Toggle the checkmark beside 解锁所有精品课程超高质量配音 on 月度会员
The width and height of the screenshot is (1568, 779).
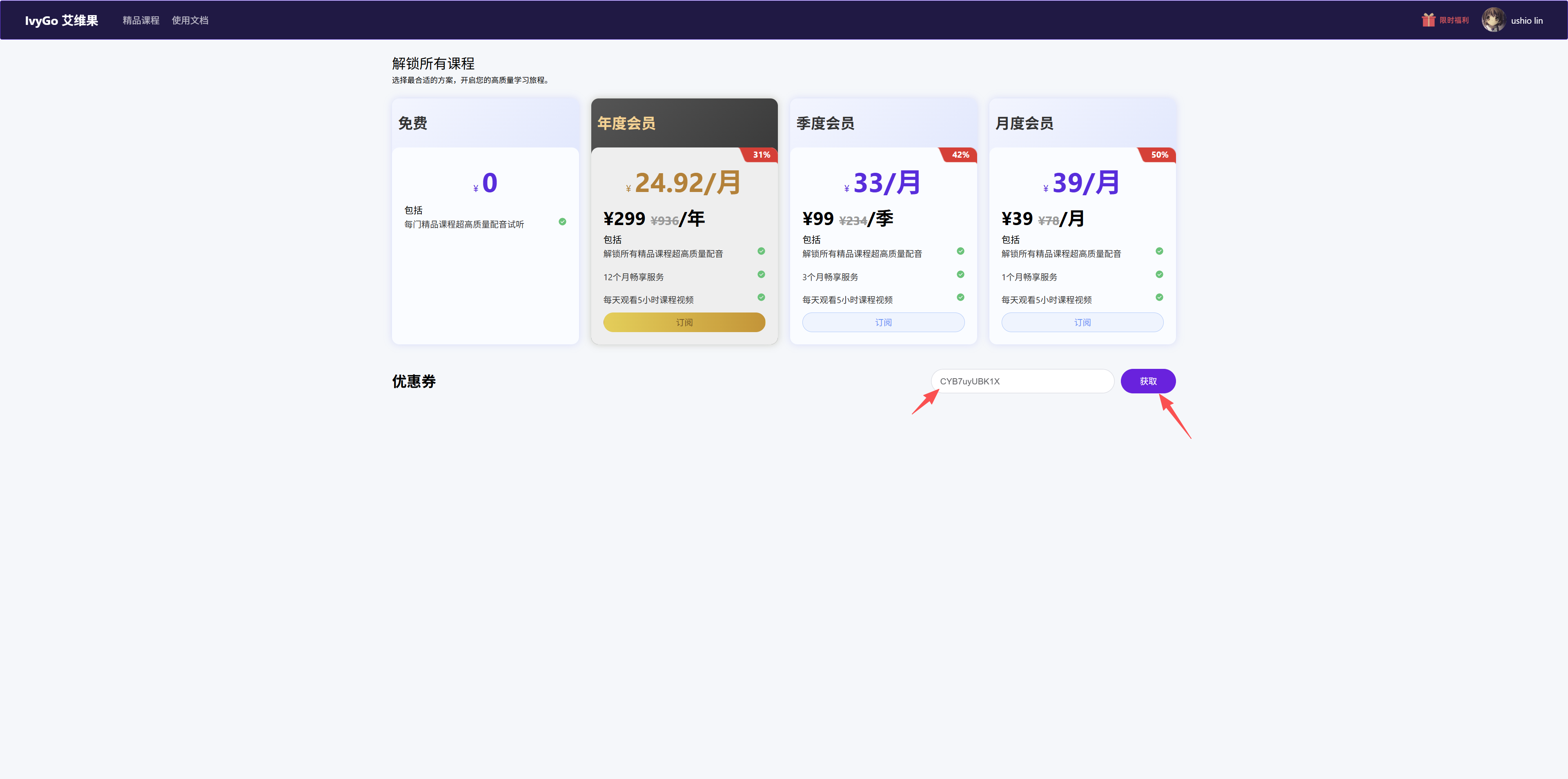1159,251
